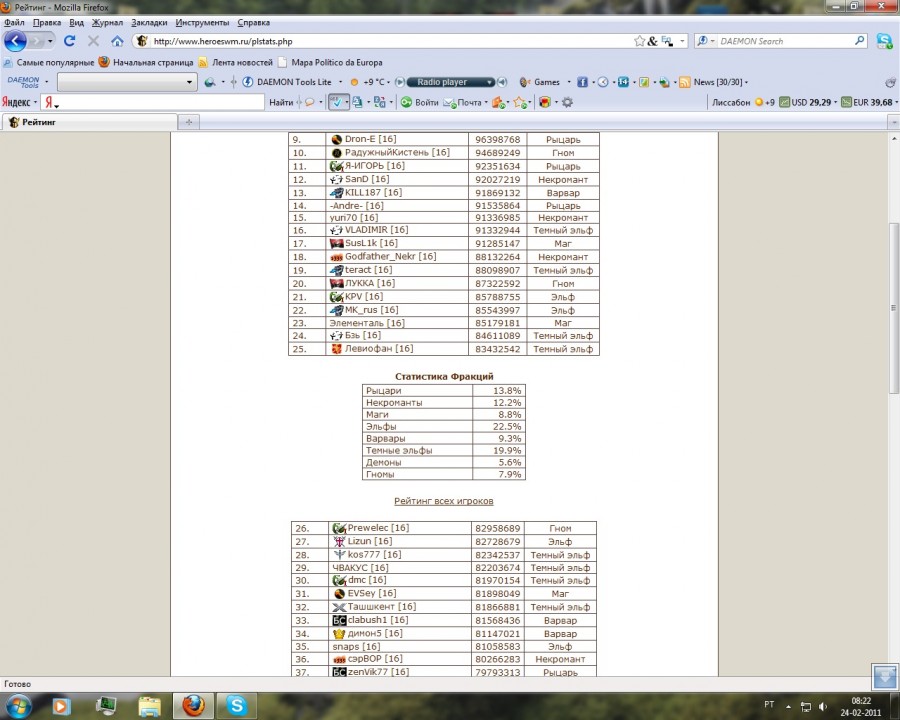Viewport: 900px width, 720px height.
Task: Open the Закладки menu
Action: [x=149, y=22]
